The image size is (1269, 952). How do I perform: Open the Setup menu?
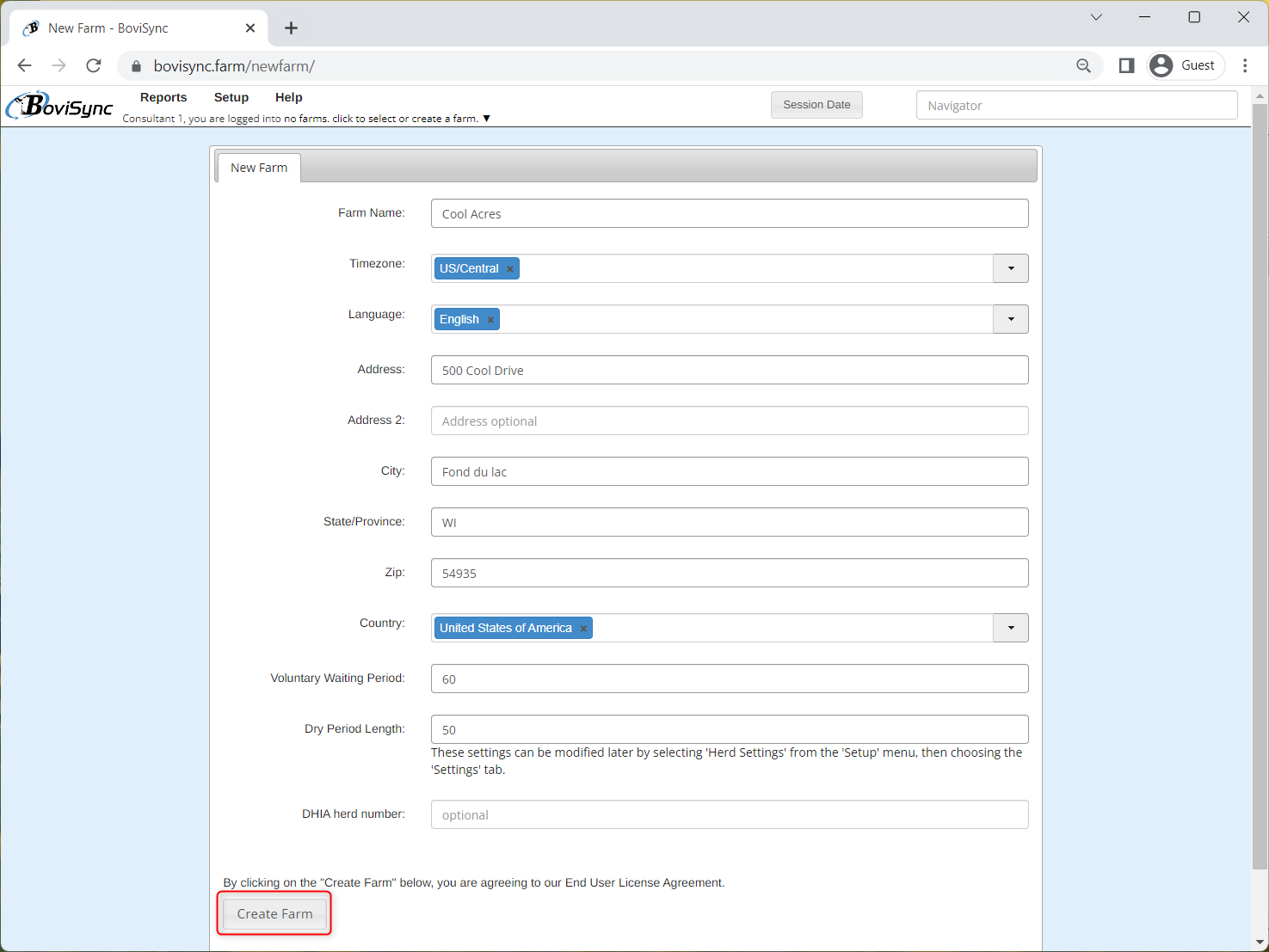[x=231, y=97]
